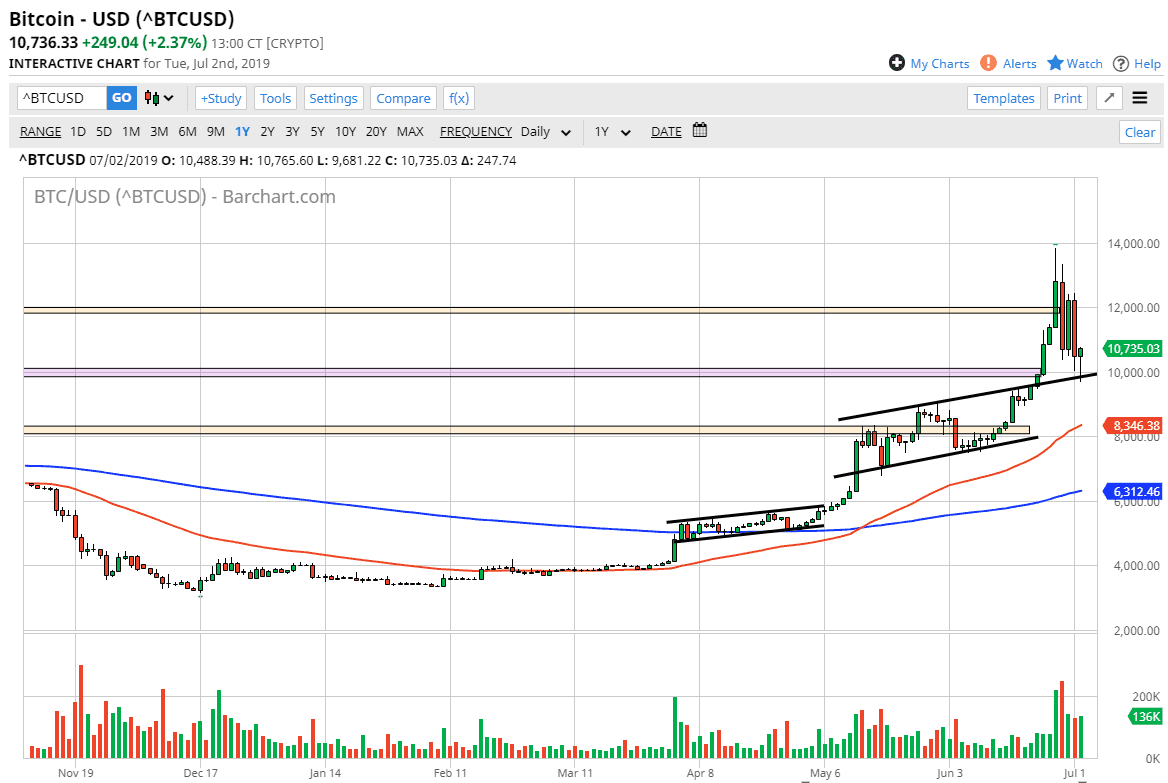
Task: Select the MAX range option
Action: [x=410, y=131]
